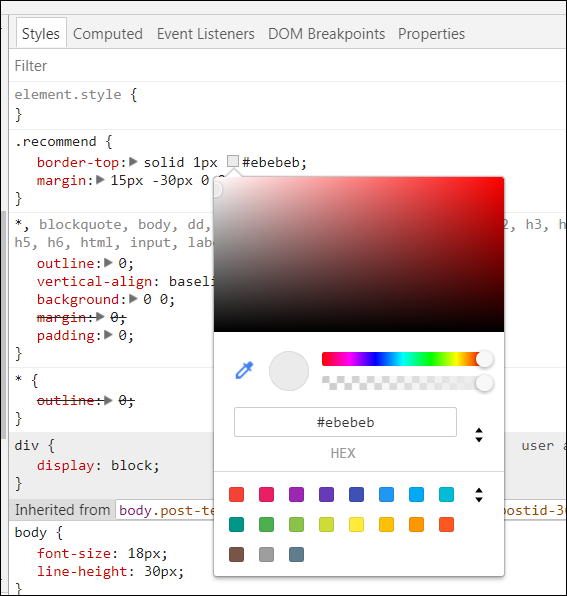Screen dimensions: 567x596
Task: Expand the background shorthand property
Action: [133, 299]
